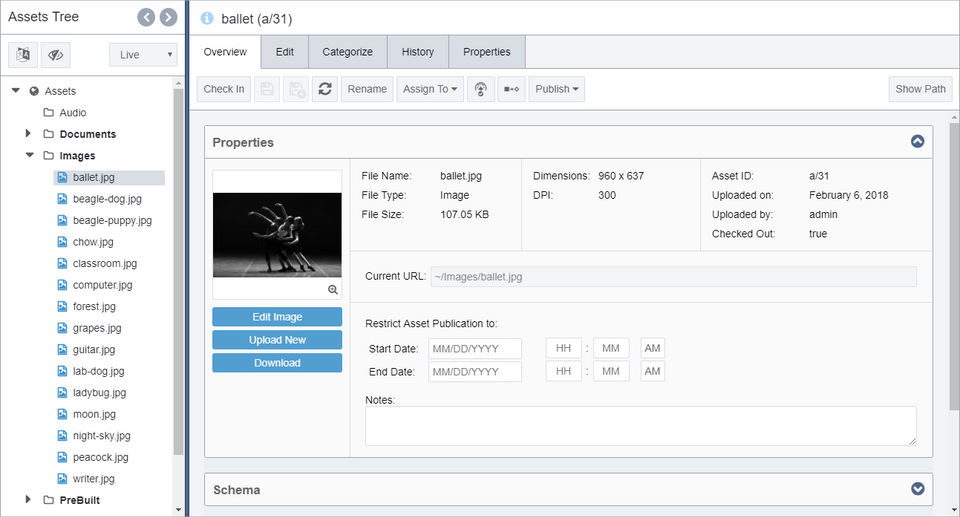Image resolution: width=960 pixels, height=517 pixels.
Task: Click the magnify icon under the thumbnail
Action: click(x=332, y=290)
